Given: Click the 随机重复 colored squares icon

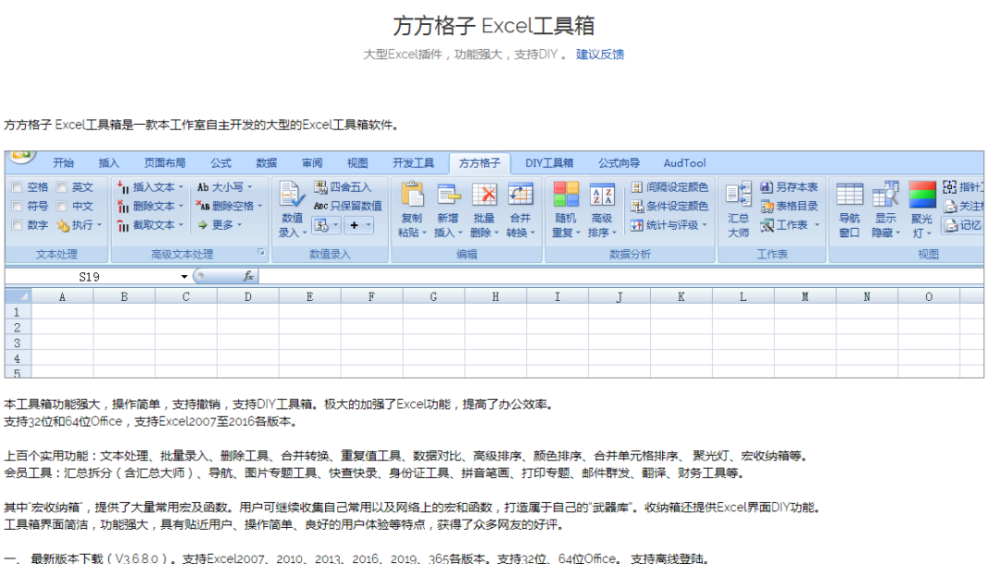Looking at the screenshot, I should (x=566, y=195).
